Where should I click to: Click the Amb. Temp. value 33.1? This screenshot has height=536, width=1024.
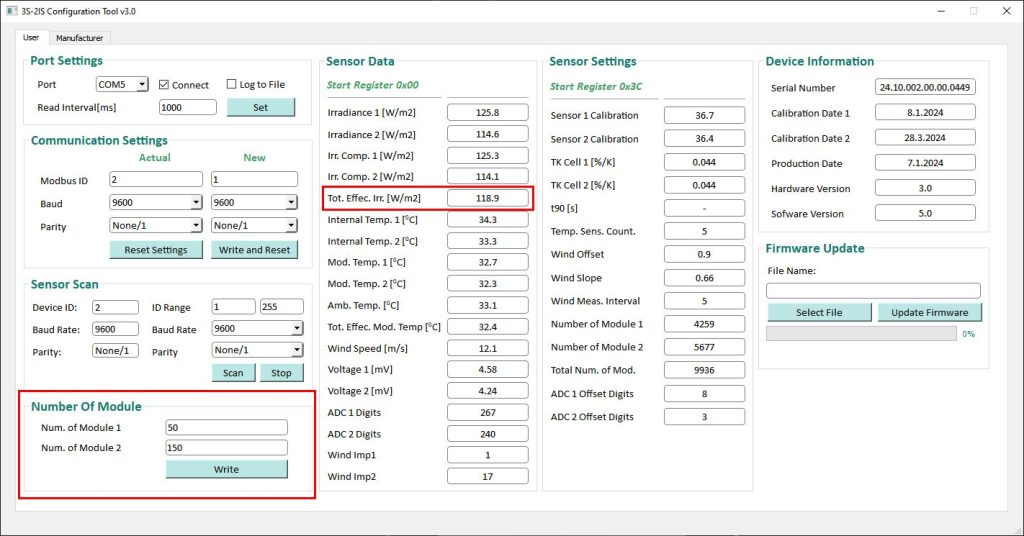click(x=488, y=305)
